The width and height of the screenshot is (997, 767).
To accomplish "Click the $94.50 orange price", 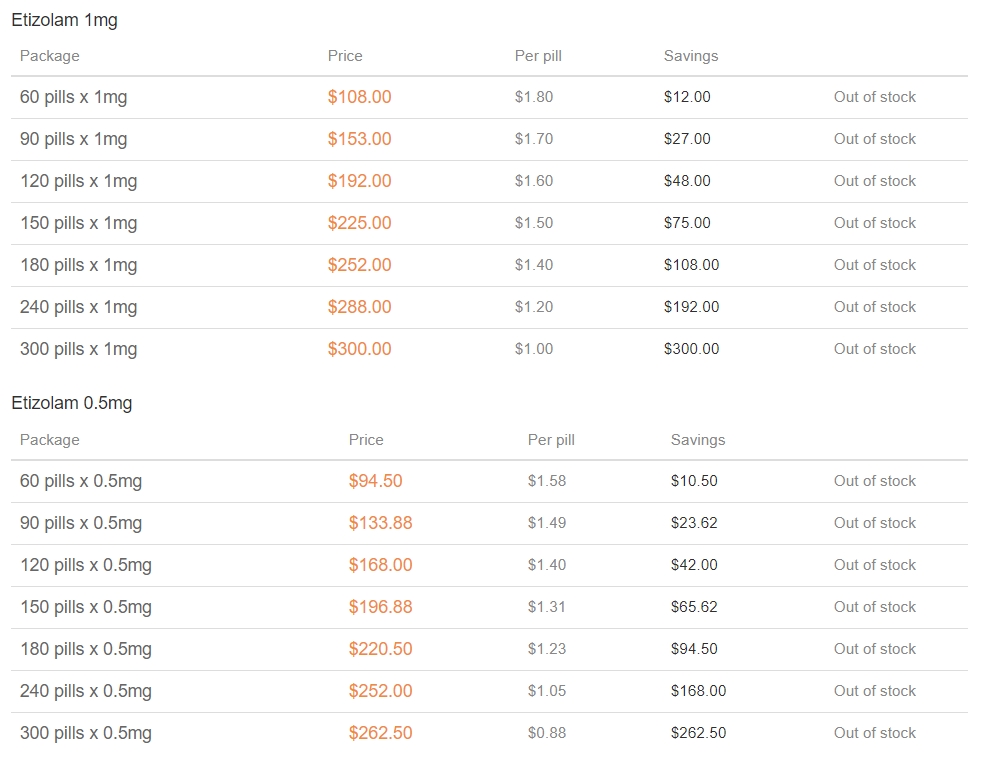I will click(x=375, y=481).
